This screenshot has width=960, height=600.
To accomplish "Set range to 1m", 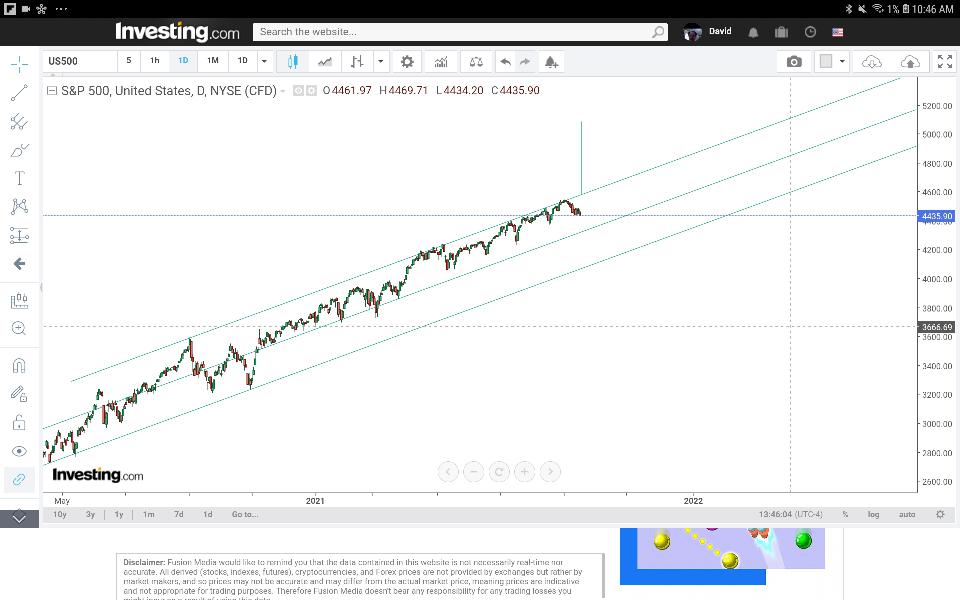I will coord(149,514).
